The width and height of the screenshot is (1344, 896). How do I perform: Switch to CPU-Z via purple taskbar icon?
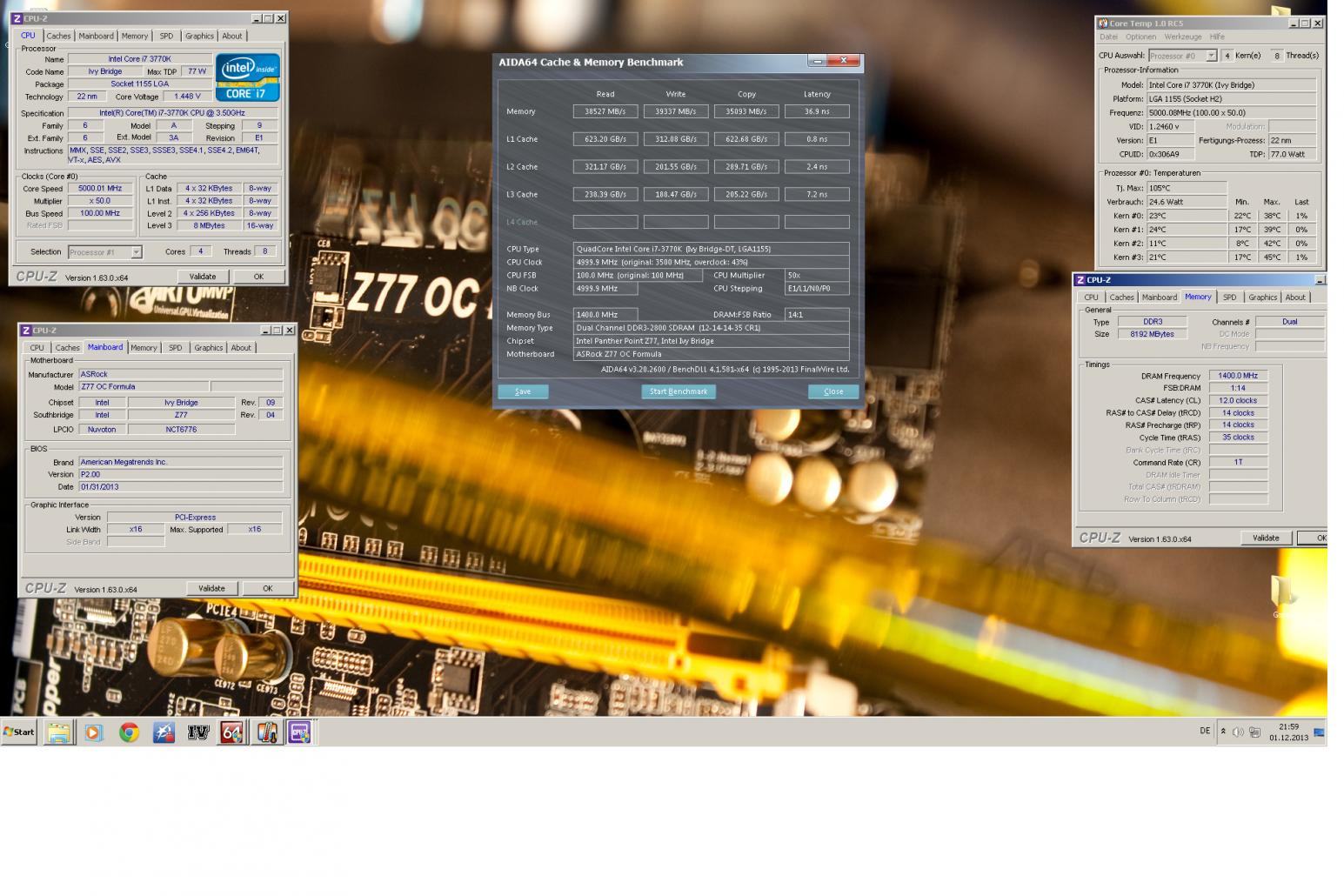pyautogui.click(x=300, y=732)
